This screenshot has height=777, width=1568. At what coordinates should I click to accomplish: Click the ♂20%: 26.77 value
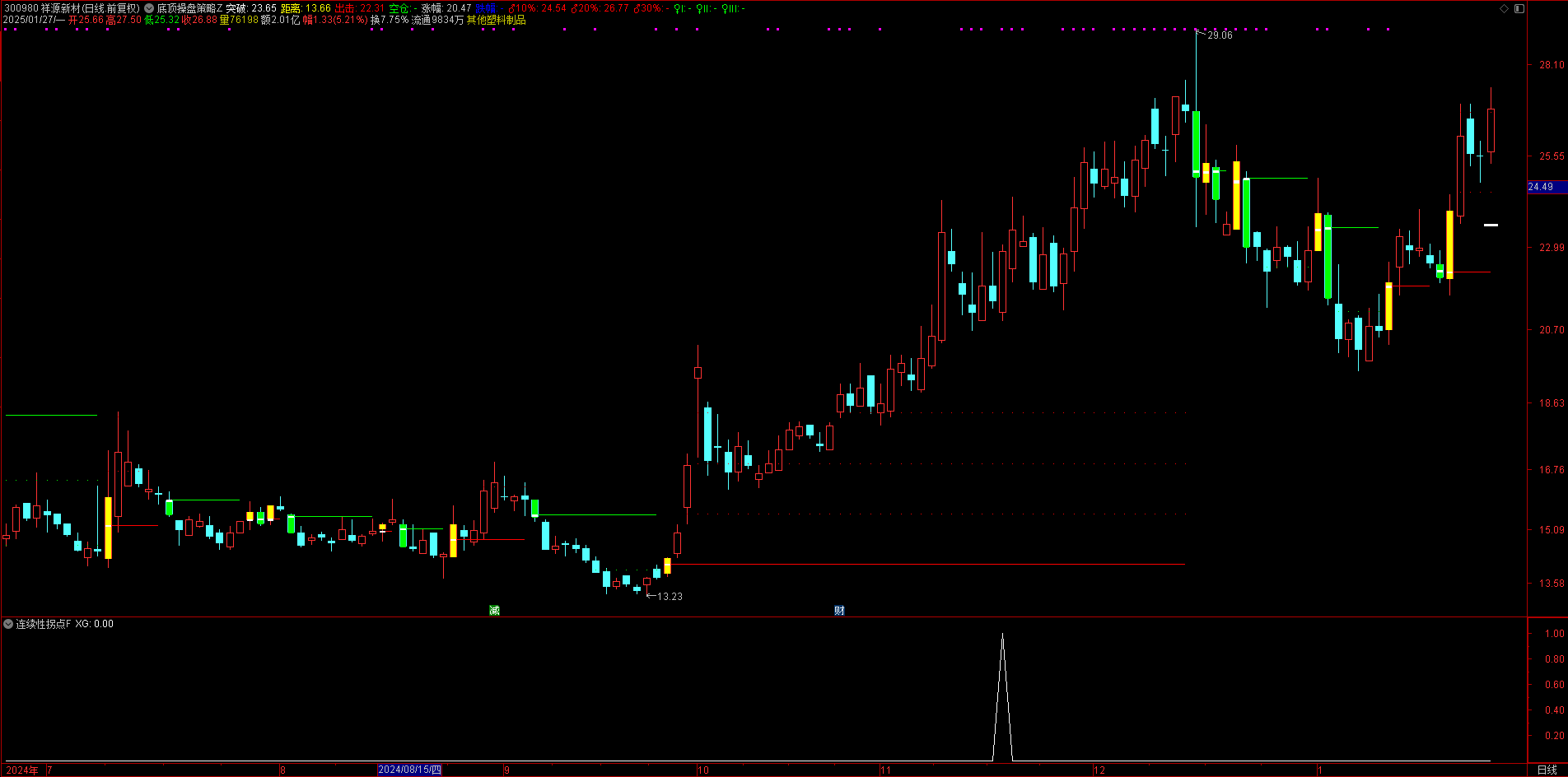(599, 8)
